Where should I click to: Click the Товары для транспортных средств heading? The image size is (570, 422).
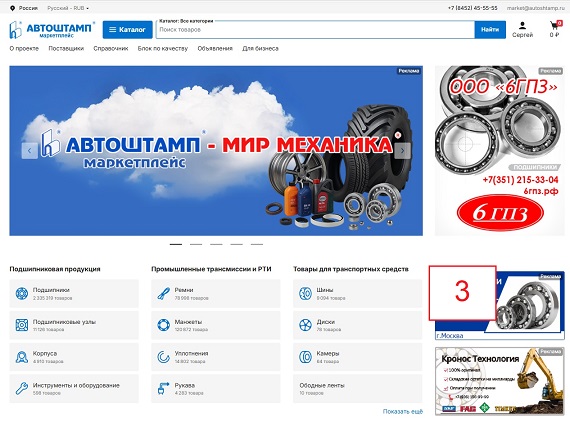[x=351, y=269]
